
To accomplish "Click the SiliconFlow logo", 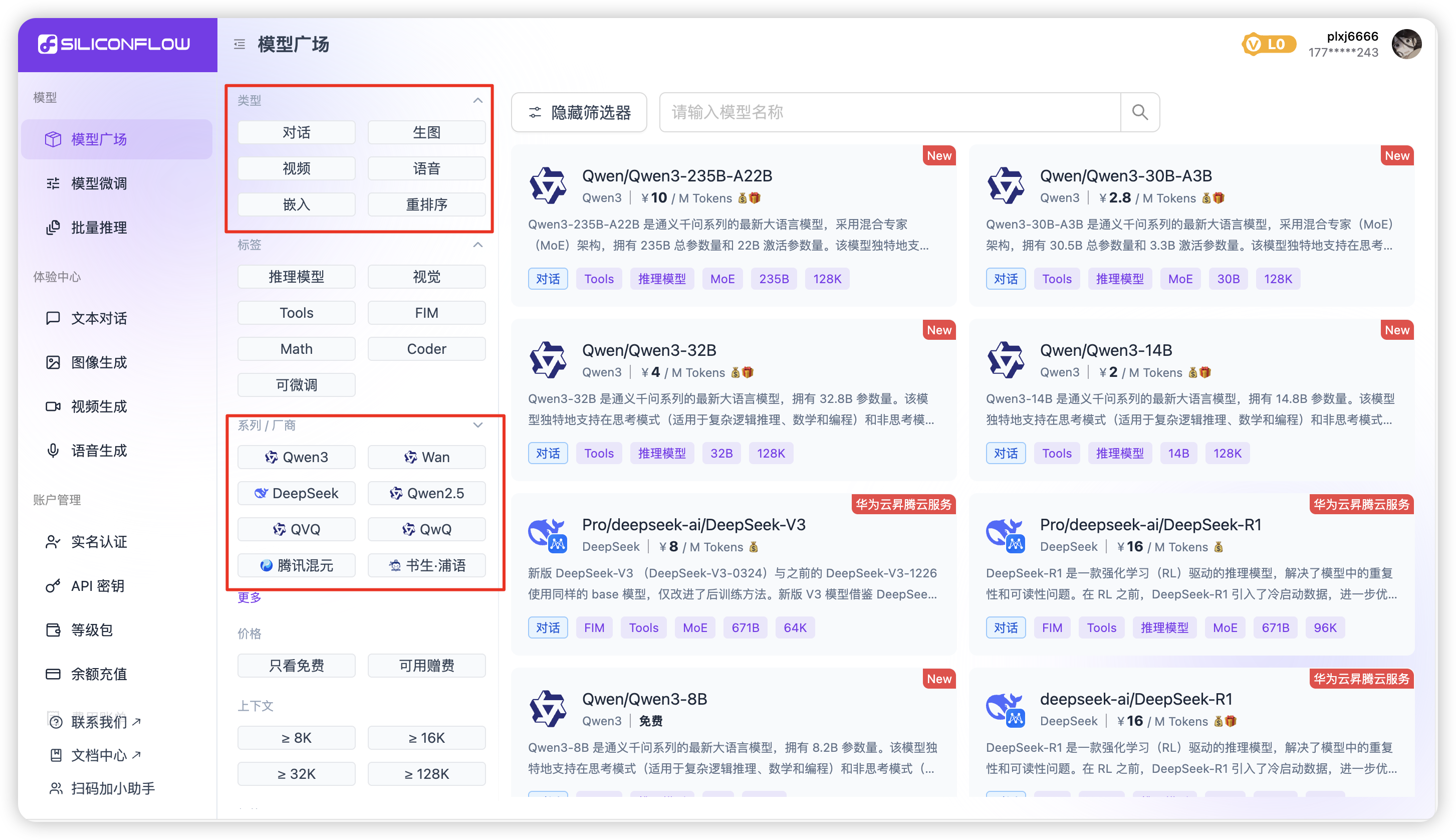I will point(114,44).
